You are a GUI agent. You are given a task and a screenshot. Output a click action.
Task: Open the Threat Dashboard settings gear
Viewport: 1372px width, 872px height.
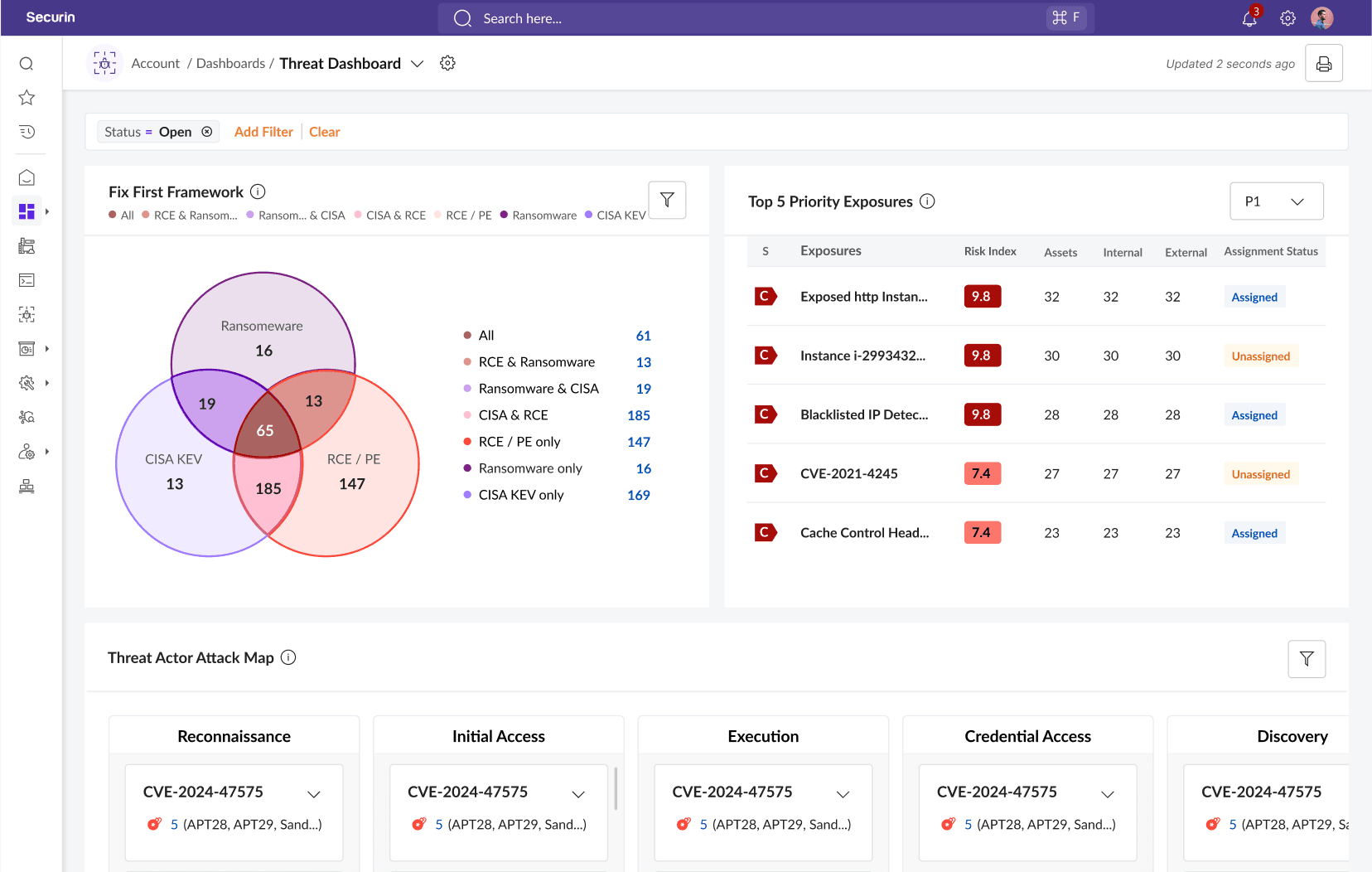[x=447, y=63]
